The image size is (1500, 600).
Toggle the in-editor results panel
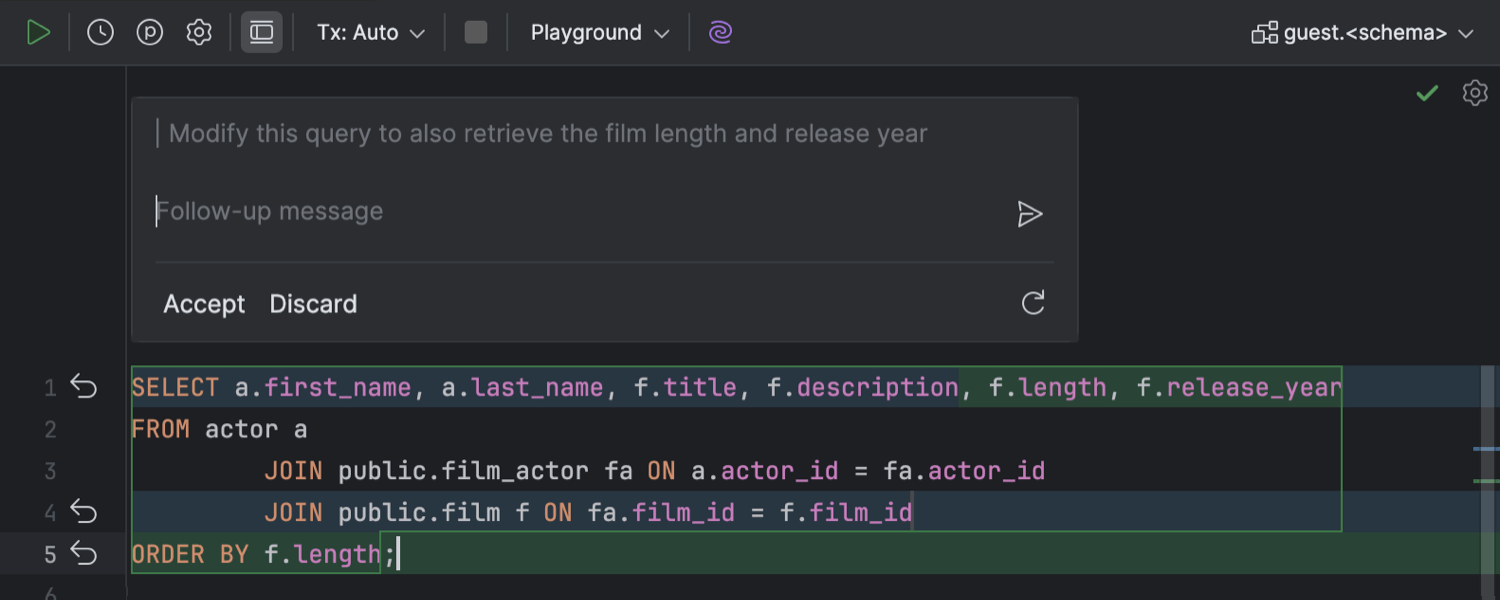coord(261,32)
